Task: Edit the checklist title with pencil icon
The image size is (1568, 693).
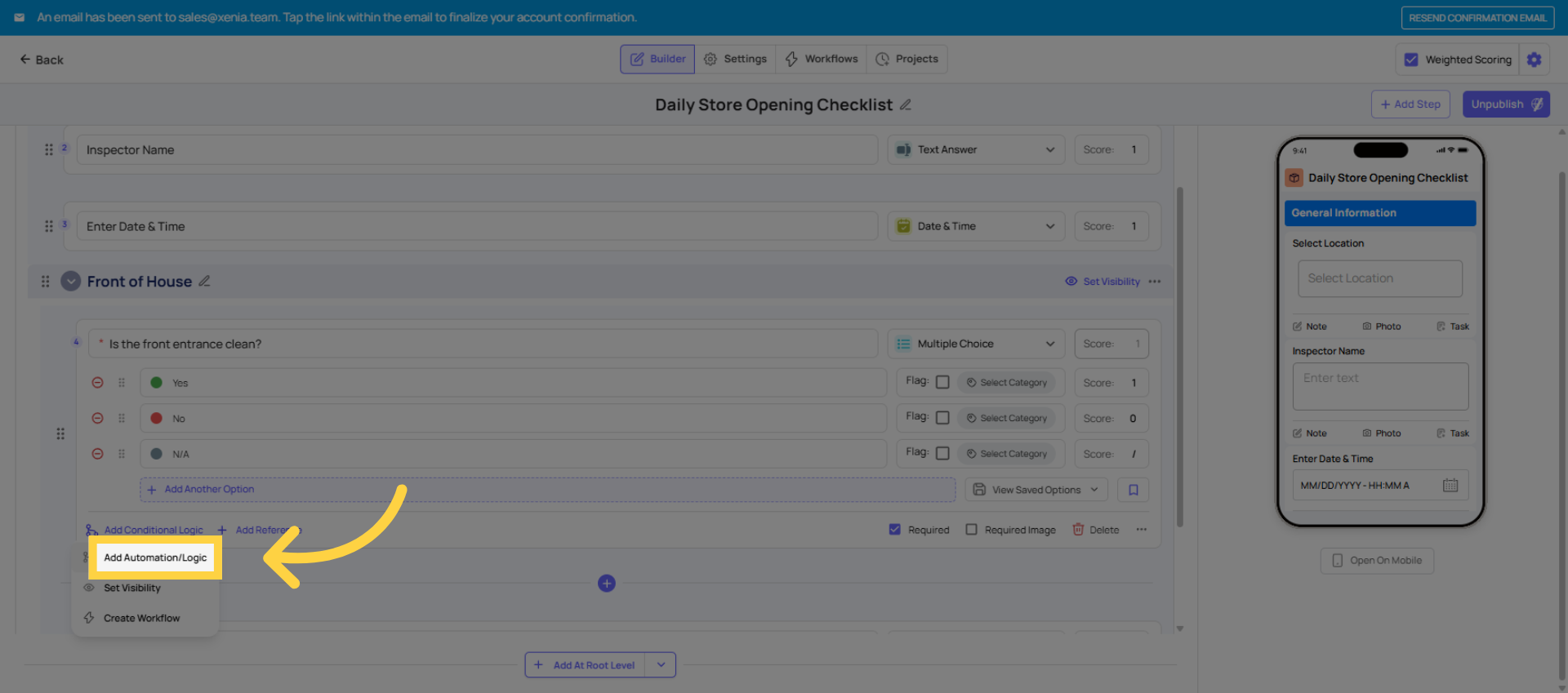Action: 906,104
